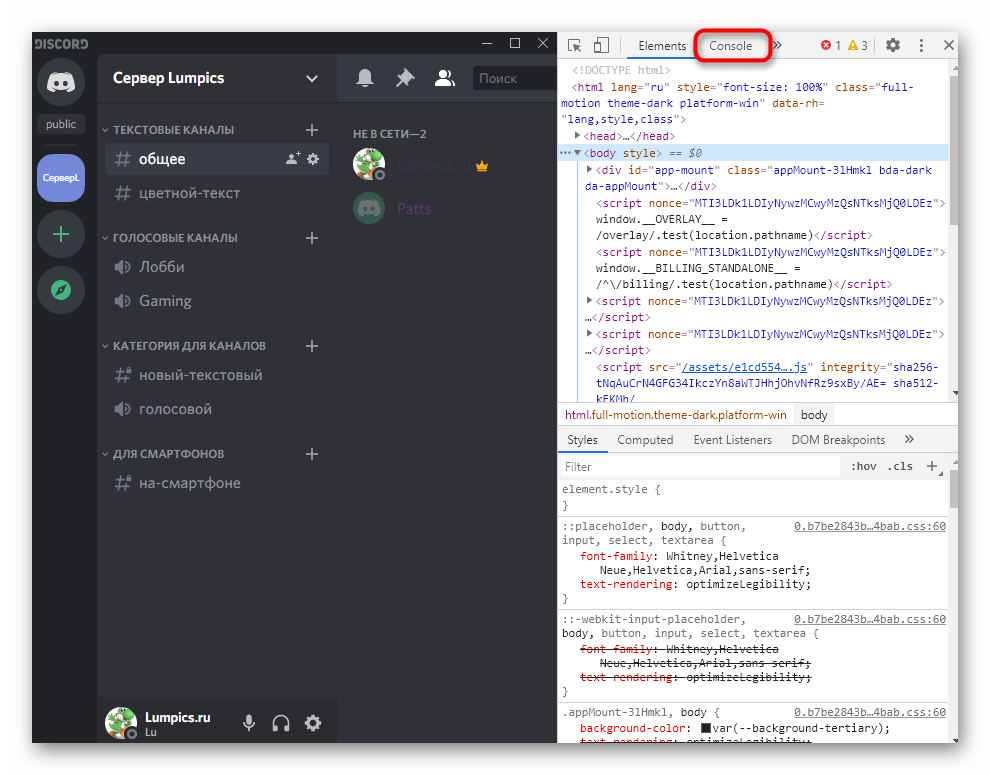Add new style rule plus

(x=932, y=467)
